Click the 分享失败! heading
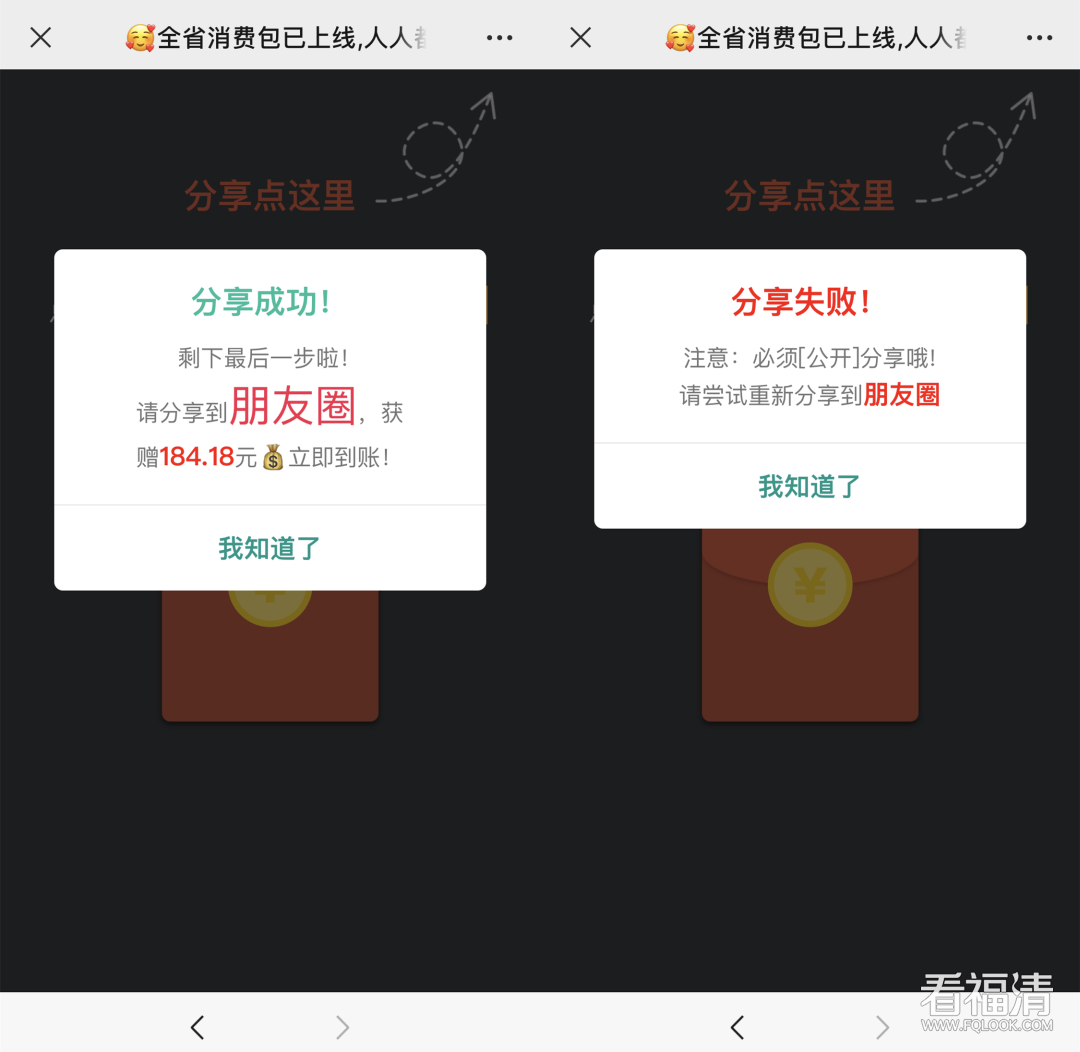The image size is (1080, 1052). 801,302
